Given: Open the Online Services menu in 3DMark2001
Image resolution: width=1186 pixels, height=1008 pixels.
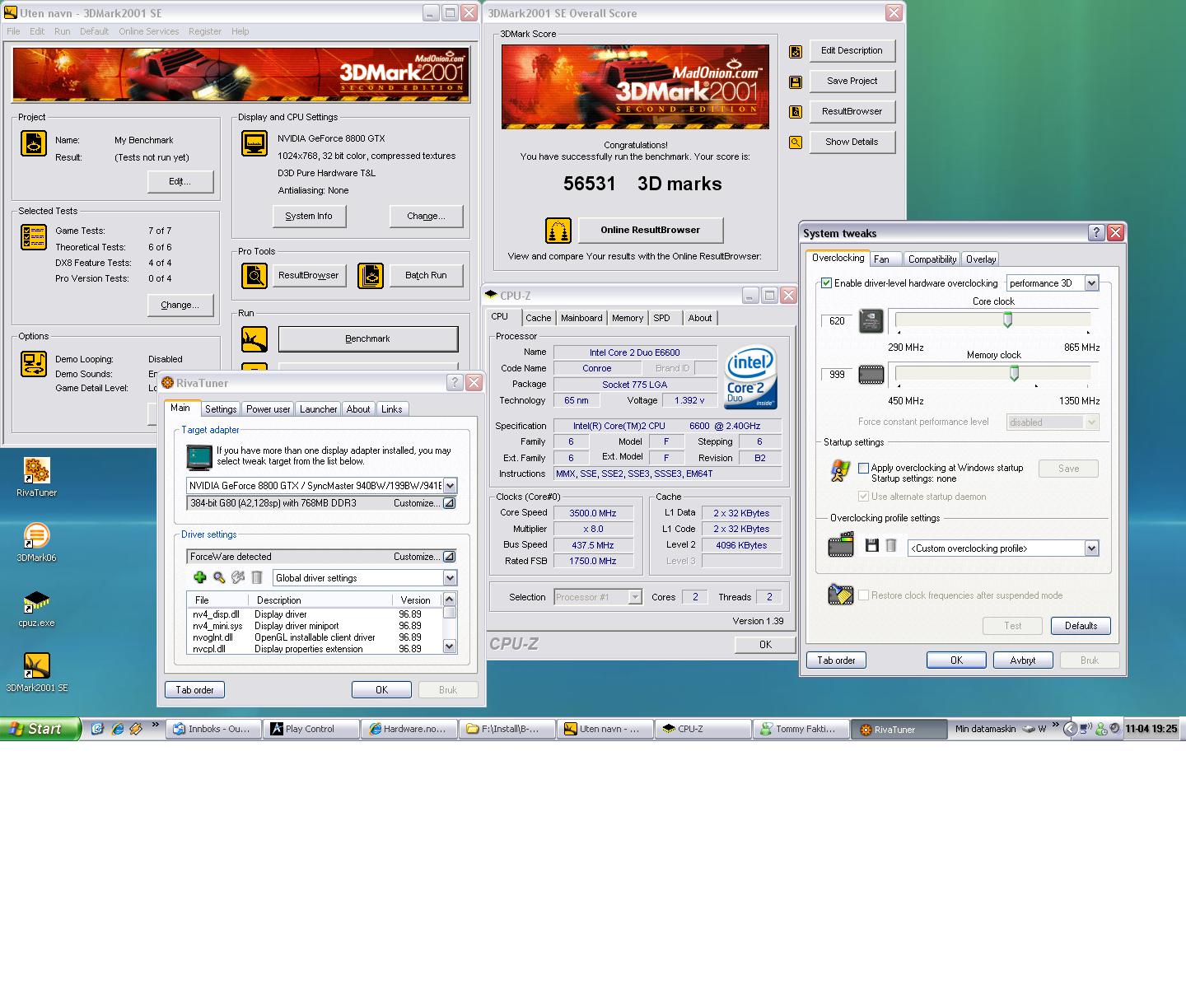Looking at the screenshot, I should [148, 31].
